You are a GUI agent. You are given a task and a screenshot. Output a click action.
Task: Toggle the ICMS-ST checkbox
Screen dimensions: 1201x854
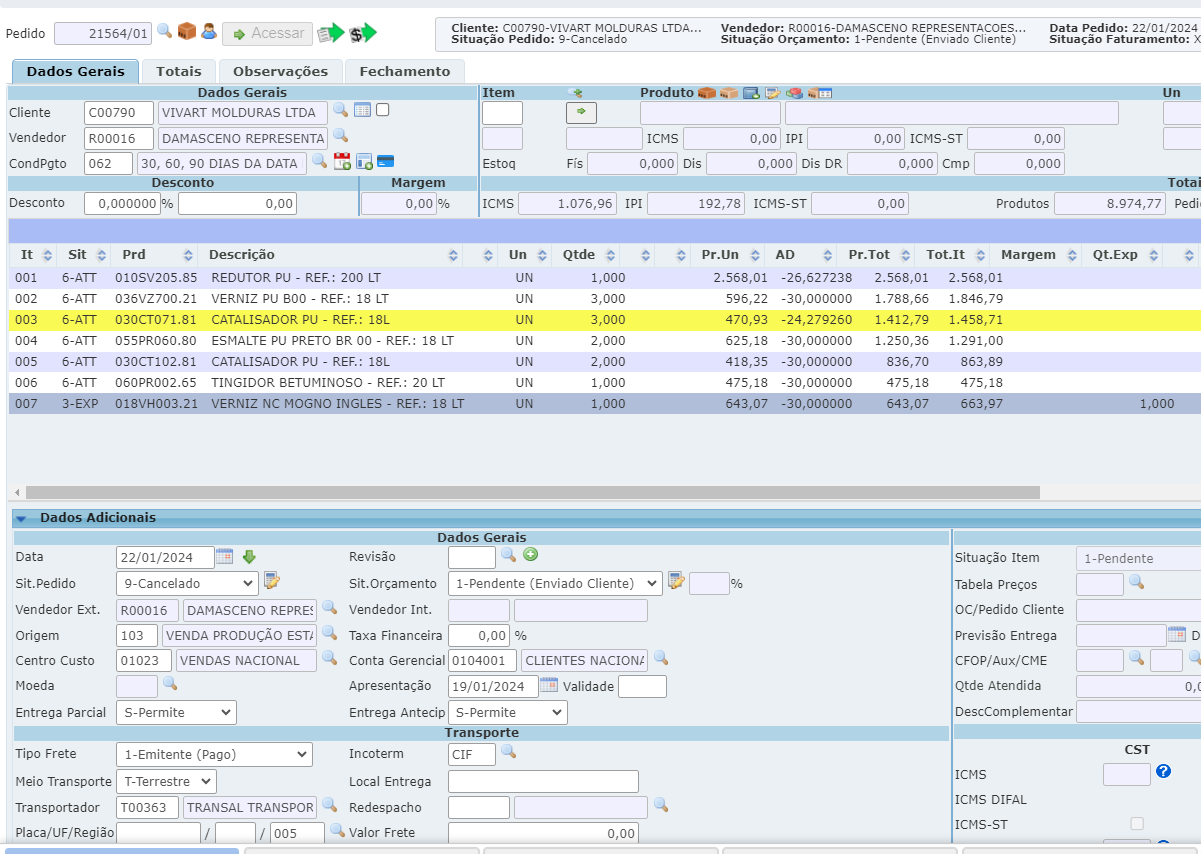coord(1136,823)
